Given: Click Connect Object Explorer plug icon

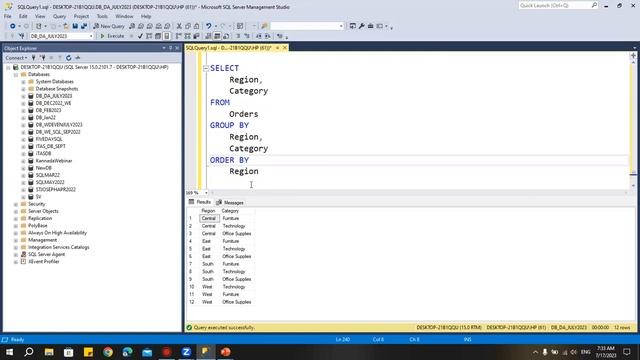Looking at the screenshot, I should point(33,58).
